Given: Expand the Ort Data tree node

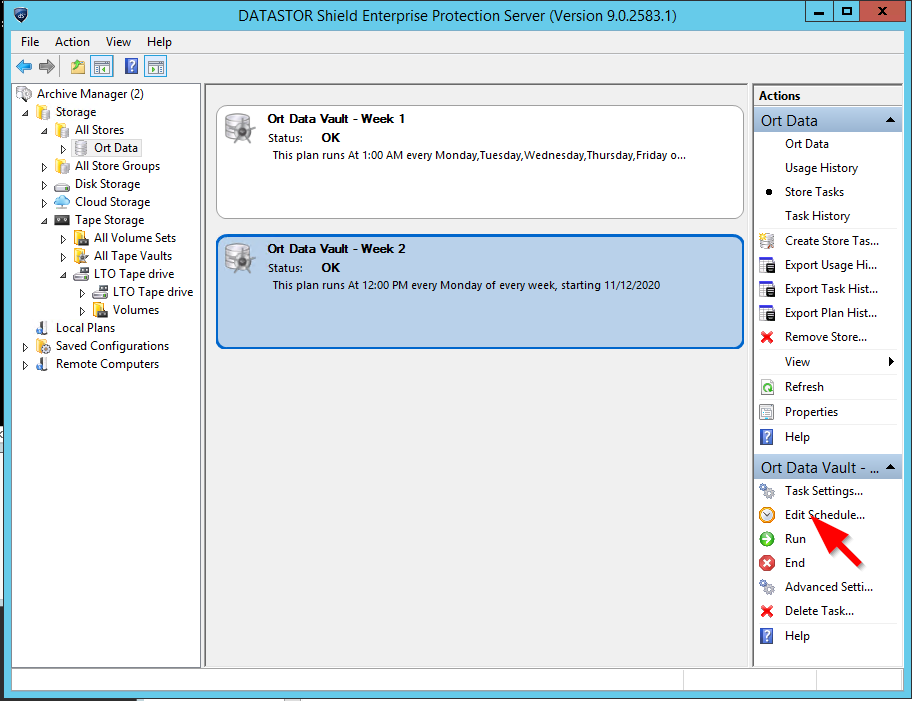Looking at the screenshot, I should tap(63, 149).
